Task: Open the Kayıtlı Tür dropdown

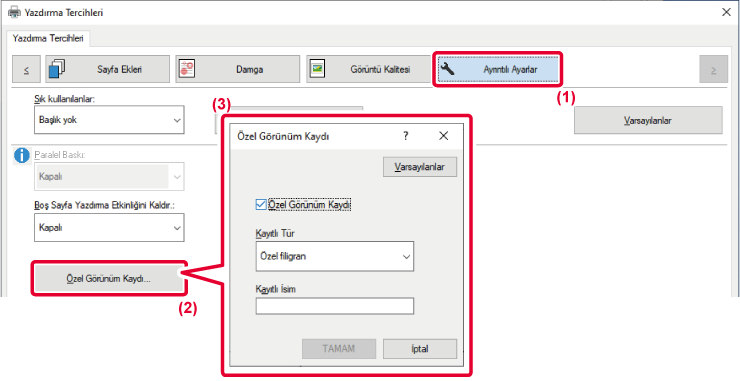Action: 335,256
